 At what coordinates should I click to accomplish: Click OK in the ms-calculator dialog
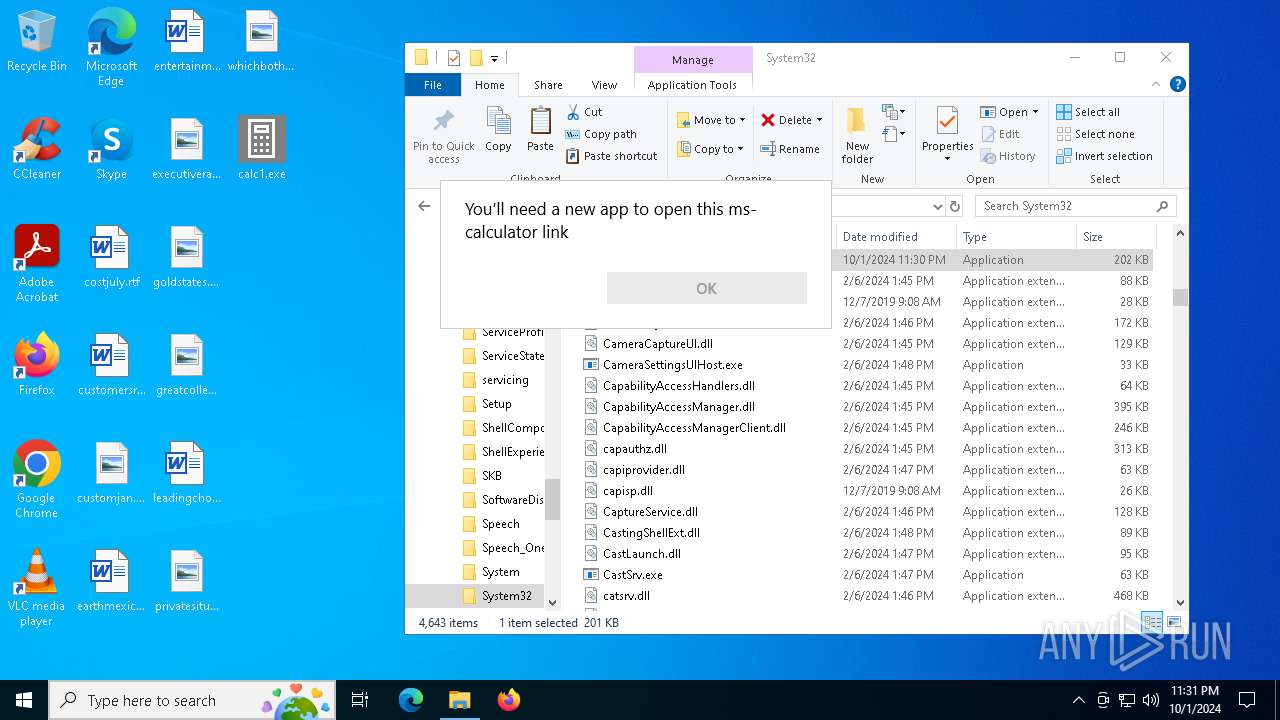(707, 288)
